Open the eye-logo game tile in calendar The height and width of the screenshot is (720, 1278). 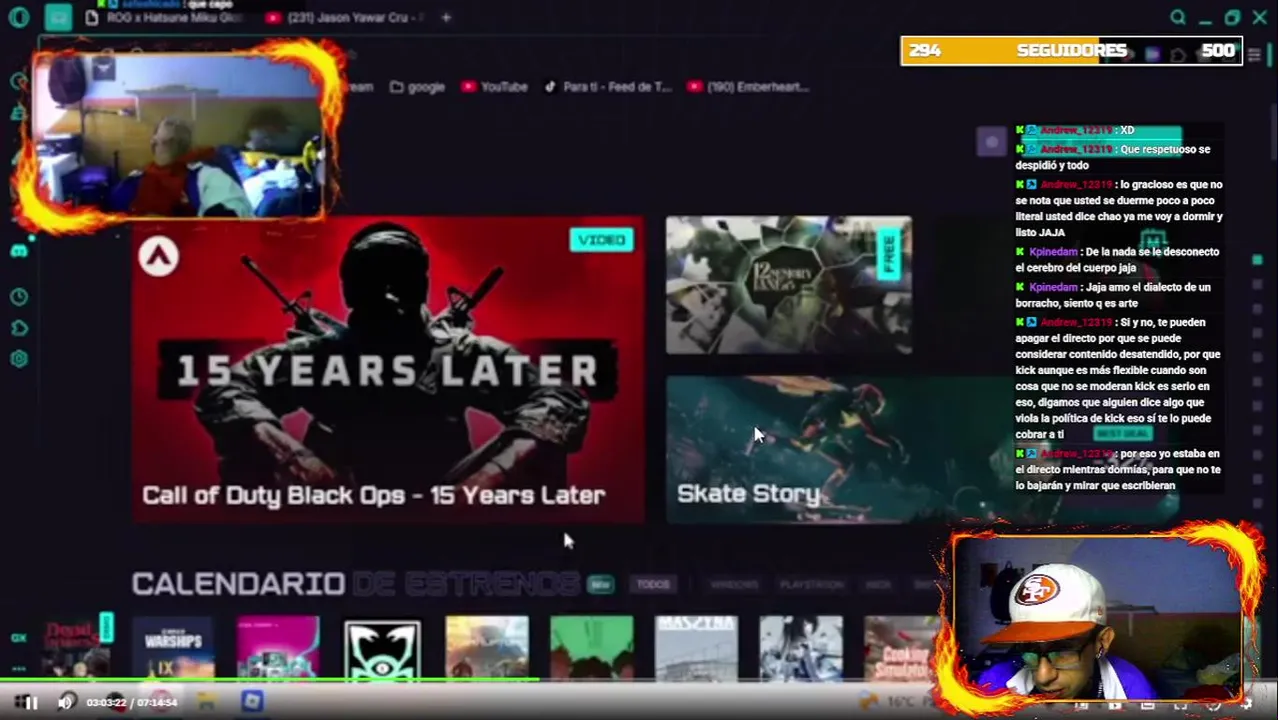[382, 650]
